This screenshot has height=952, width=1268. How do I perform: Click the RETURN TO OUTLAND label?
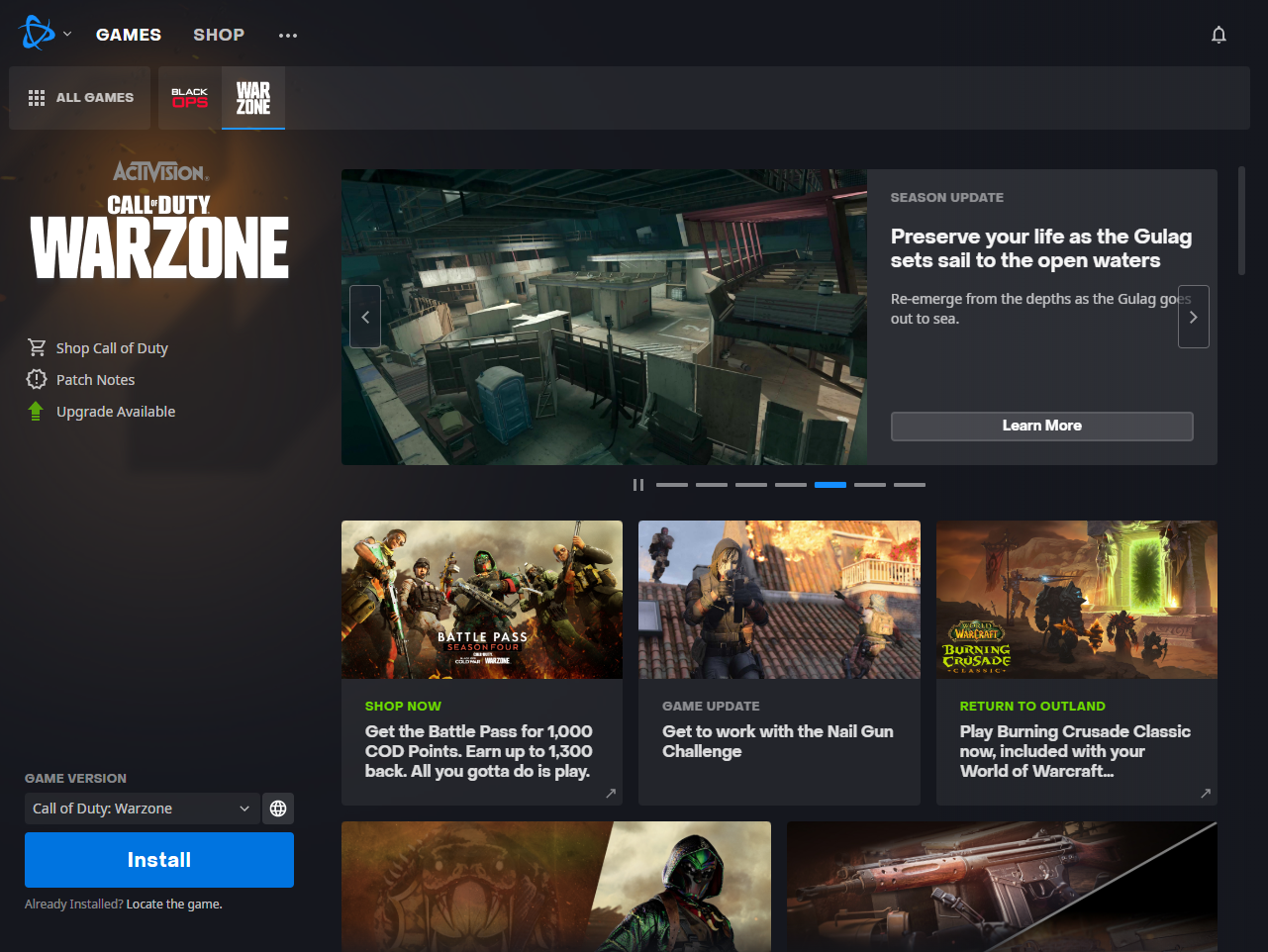coord(1032,707)
